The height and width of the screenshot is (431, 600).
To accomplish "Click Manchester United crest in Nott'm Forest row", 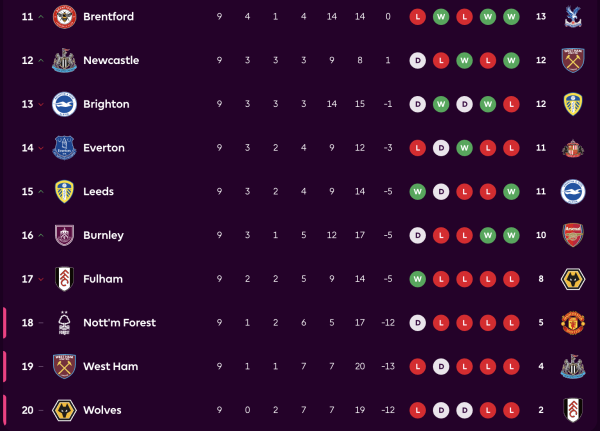I will pos(572,323).
